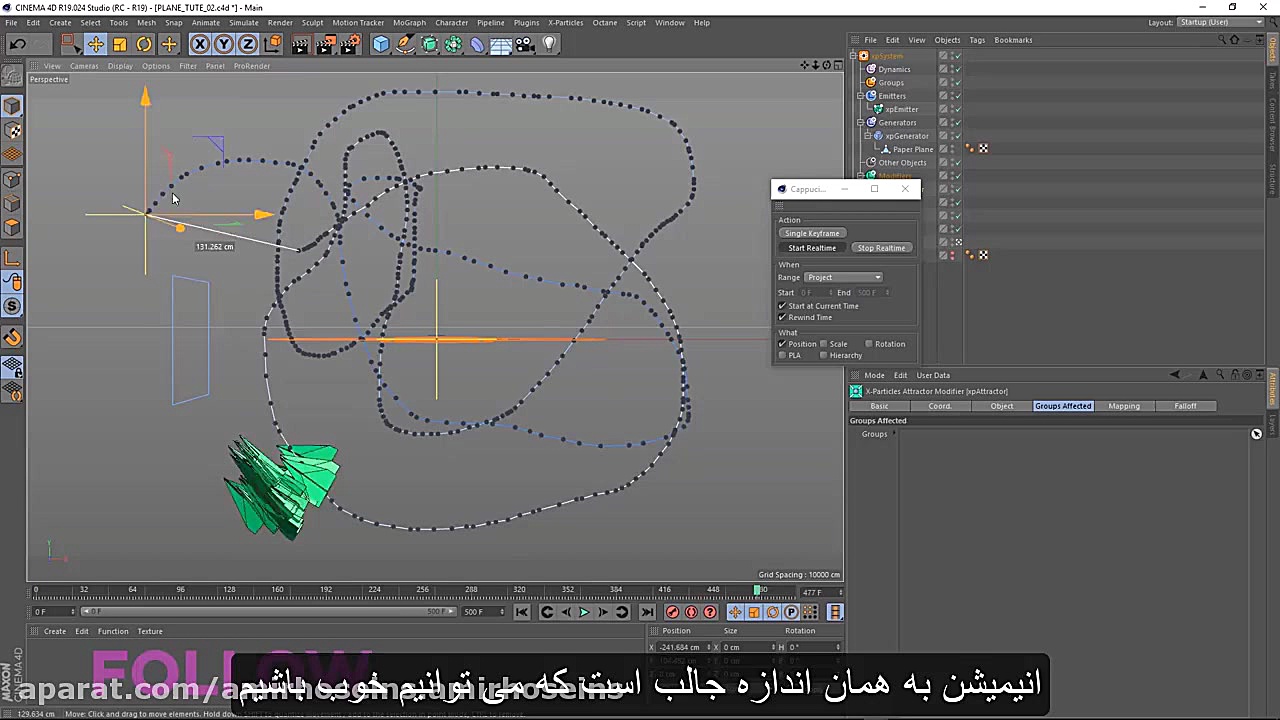Click the Single Keyframe button
Viewport: 1280px width, 720px height.
pos(811,232)
